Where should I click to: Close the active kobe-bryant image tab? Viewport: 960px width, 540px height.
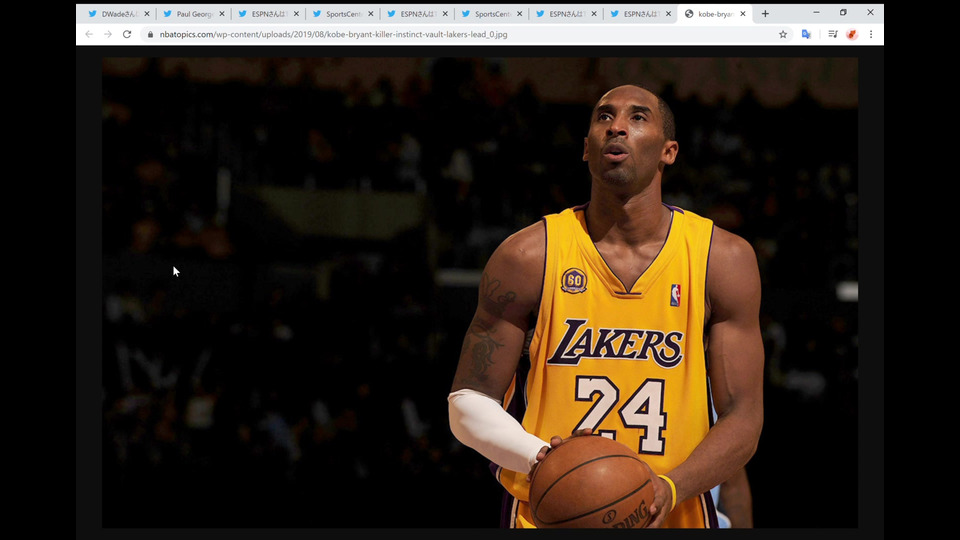click(x=743, y=14)
